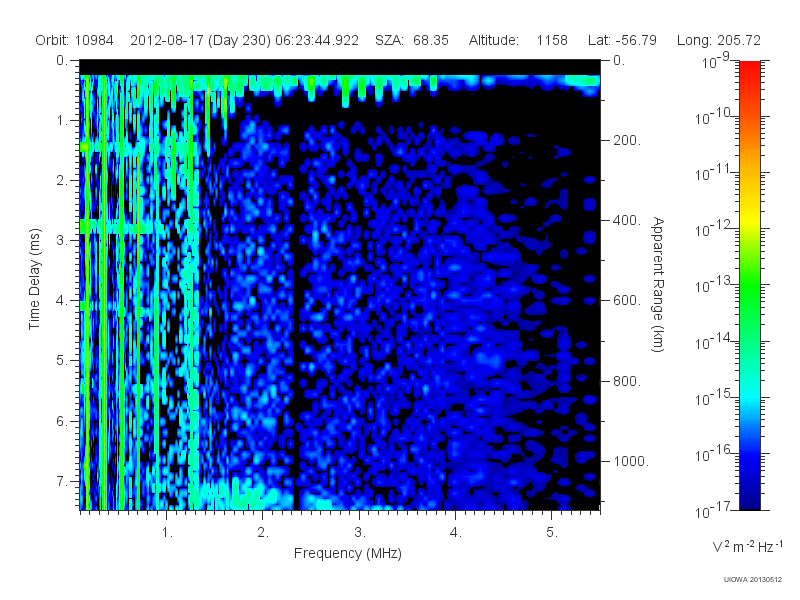Click the 10^-14 color scale label

(714, 342)
